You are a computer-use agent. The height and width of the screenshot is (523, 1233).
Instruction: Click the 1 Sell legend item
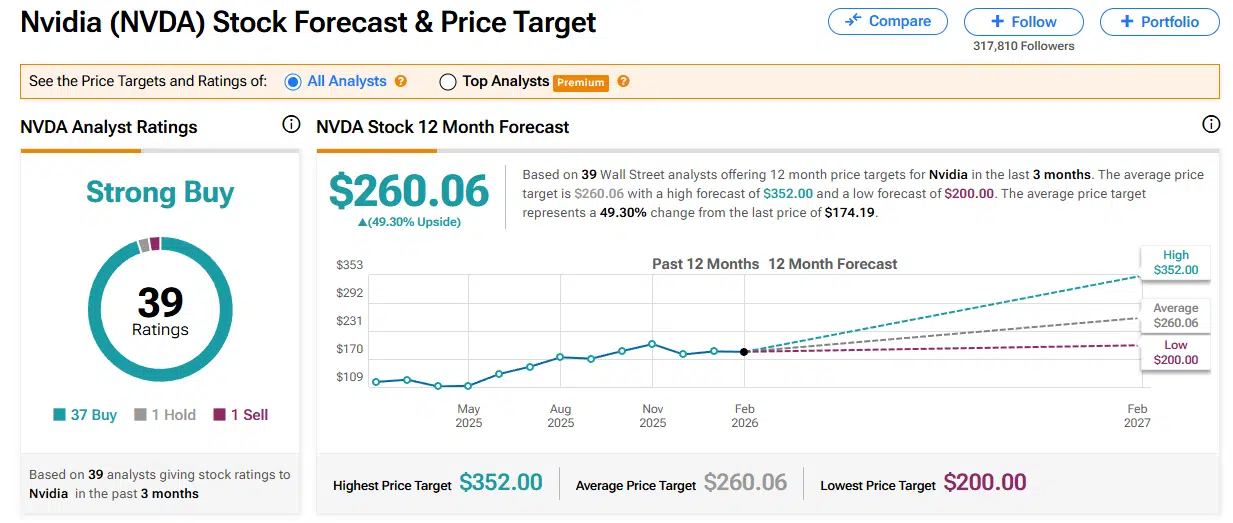coord(241,415)
